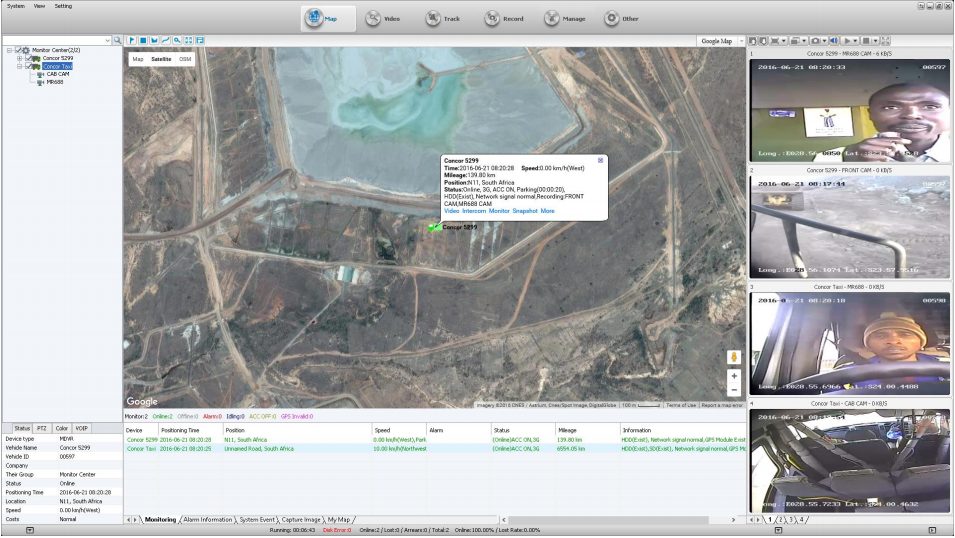Click the Snapshot link in popup

pos(525,211)
